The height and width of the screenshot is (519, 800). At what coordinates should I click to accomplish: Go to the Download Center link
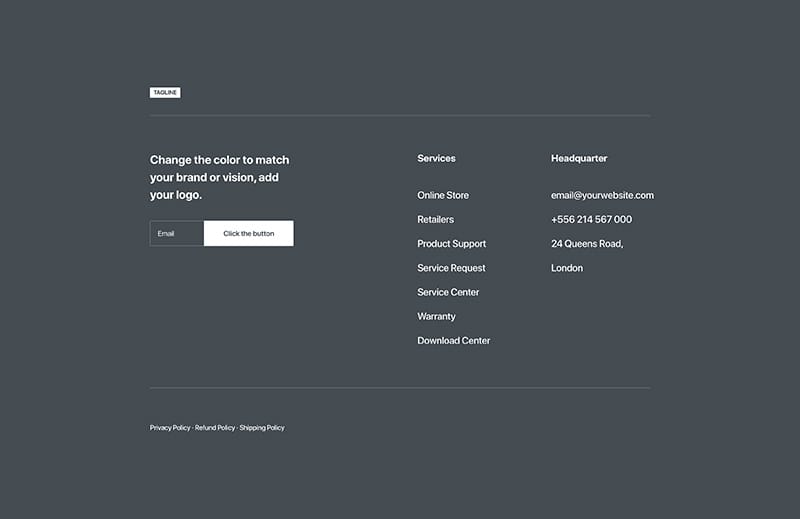click(454, 340)
